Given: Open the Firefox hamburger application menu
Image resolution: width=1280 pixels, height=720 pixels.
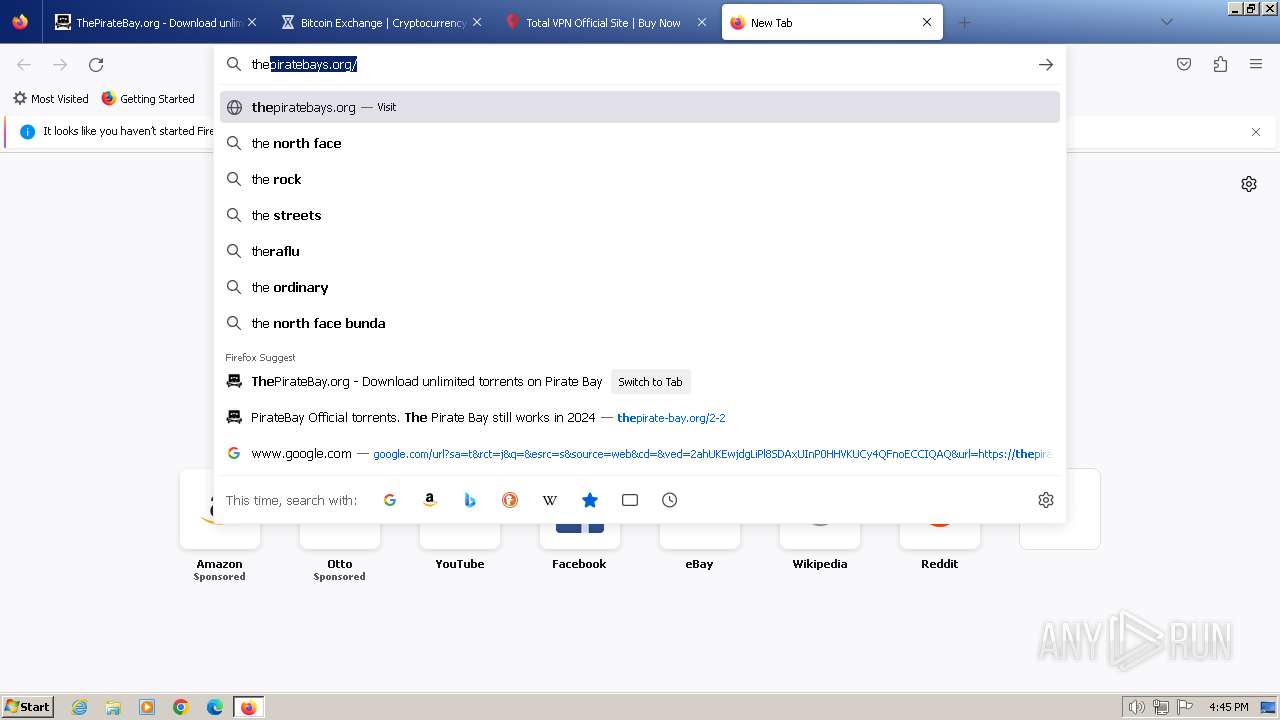Looking at the screenshot, I should tap(1256, 64).
